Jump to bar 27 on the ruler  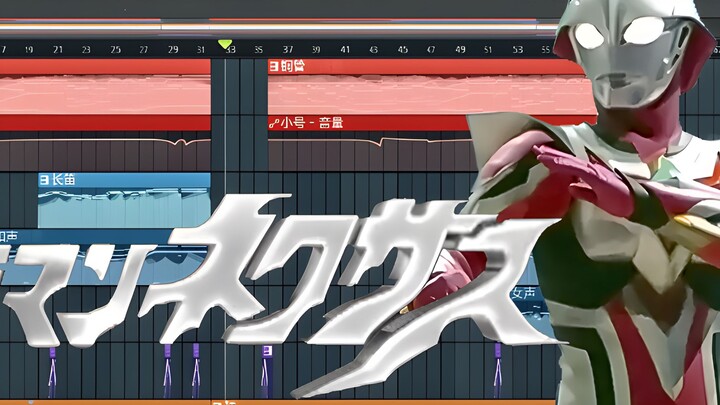point(144,50)
